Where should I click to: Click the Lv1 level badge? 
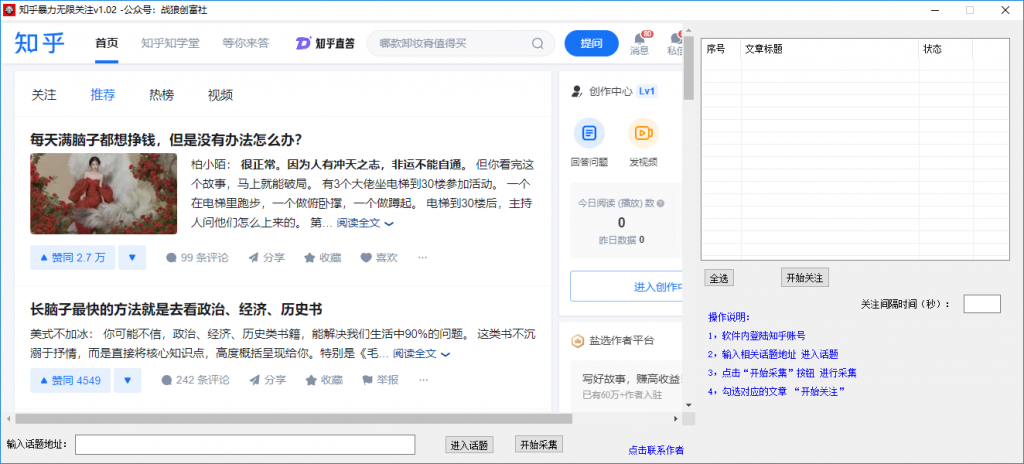pos(647,91)
